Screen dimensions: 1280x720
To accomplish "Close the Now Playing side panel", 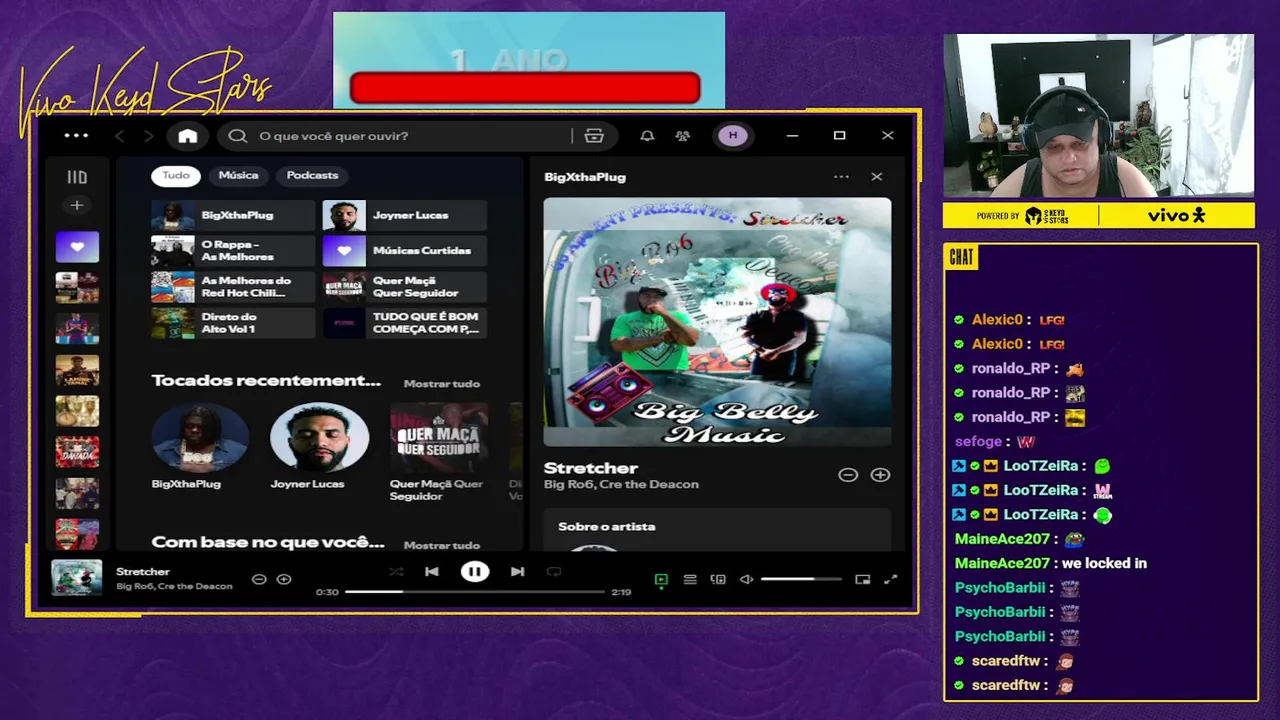I will (877, 177).
